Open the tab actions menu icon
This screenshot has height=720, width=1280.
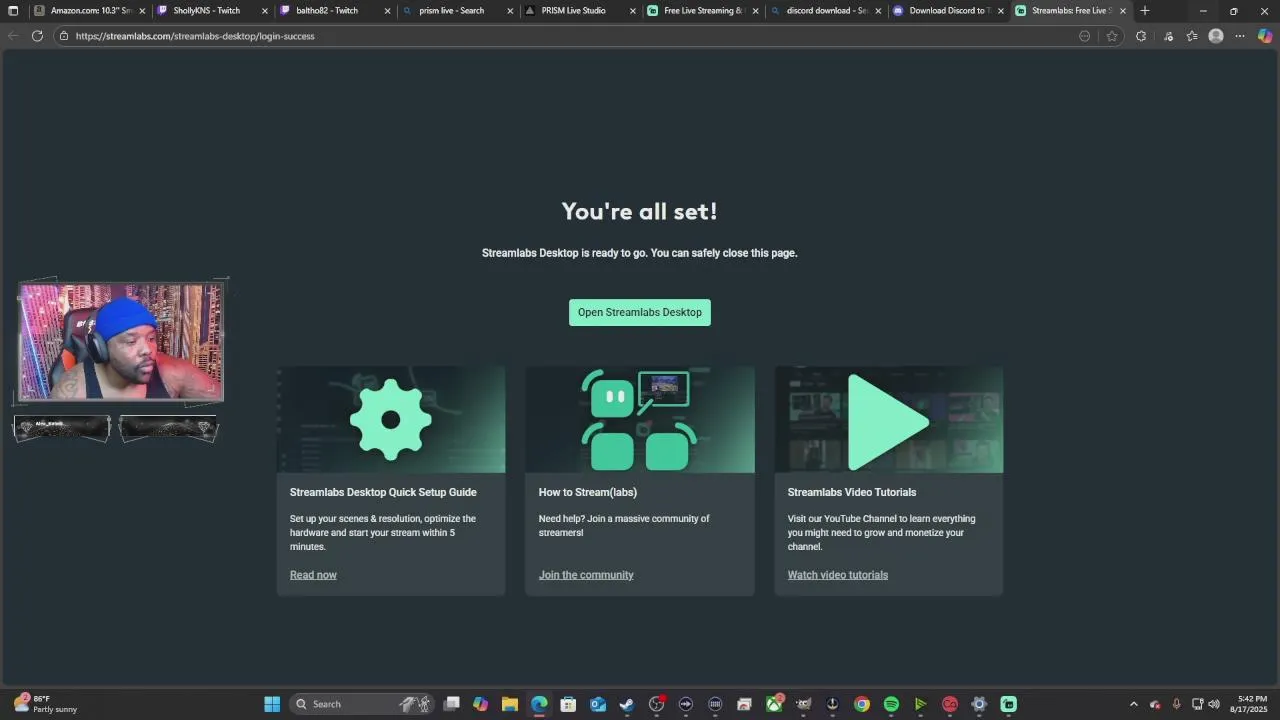pos(13,11)
